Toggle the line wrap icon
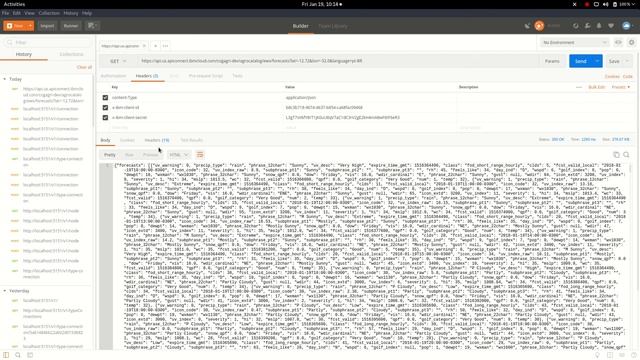 point(200,155)
